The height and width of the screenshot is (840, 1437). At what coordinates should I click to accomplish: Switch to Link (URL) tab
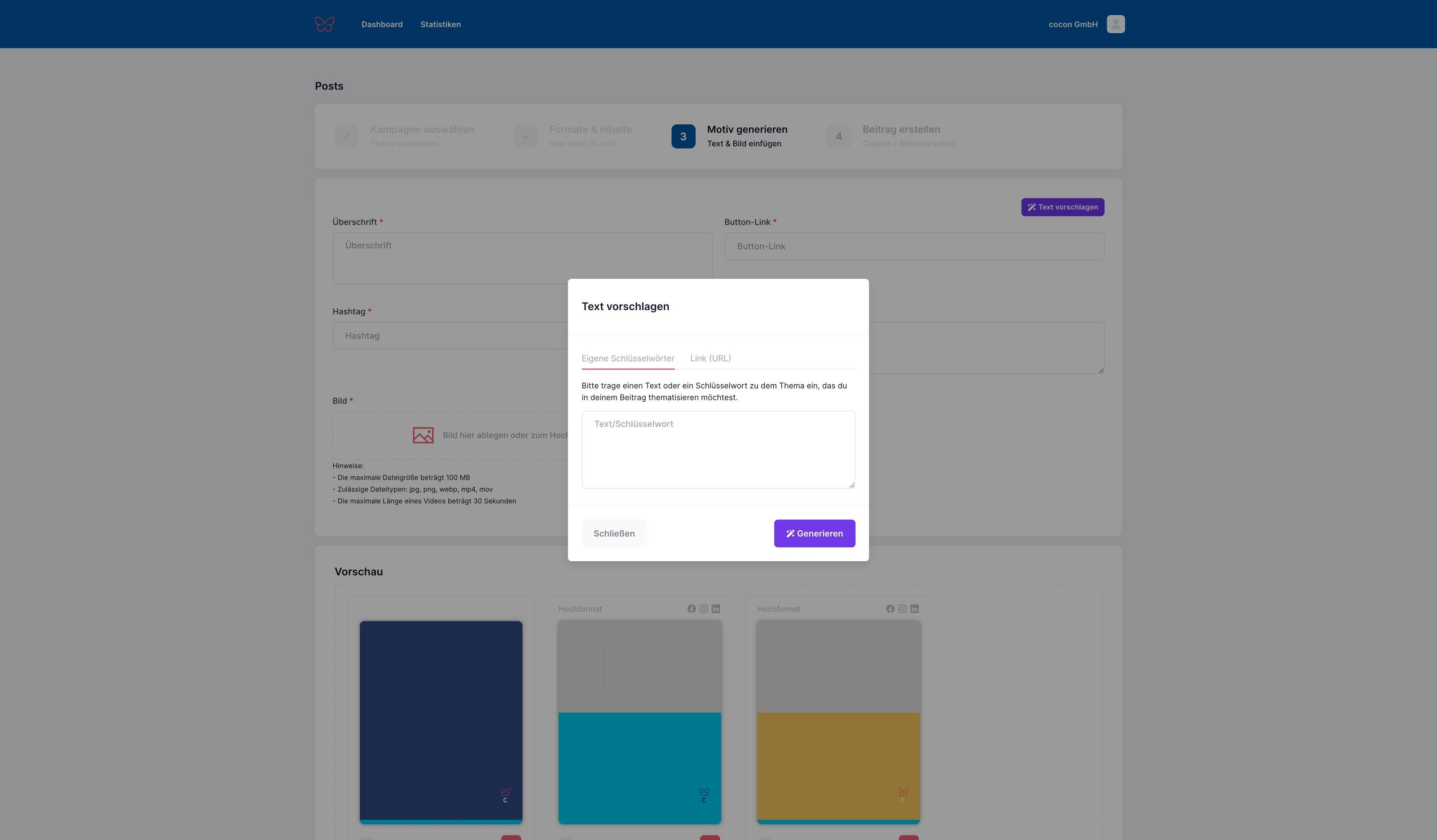coord(710,358)
